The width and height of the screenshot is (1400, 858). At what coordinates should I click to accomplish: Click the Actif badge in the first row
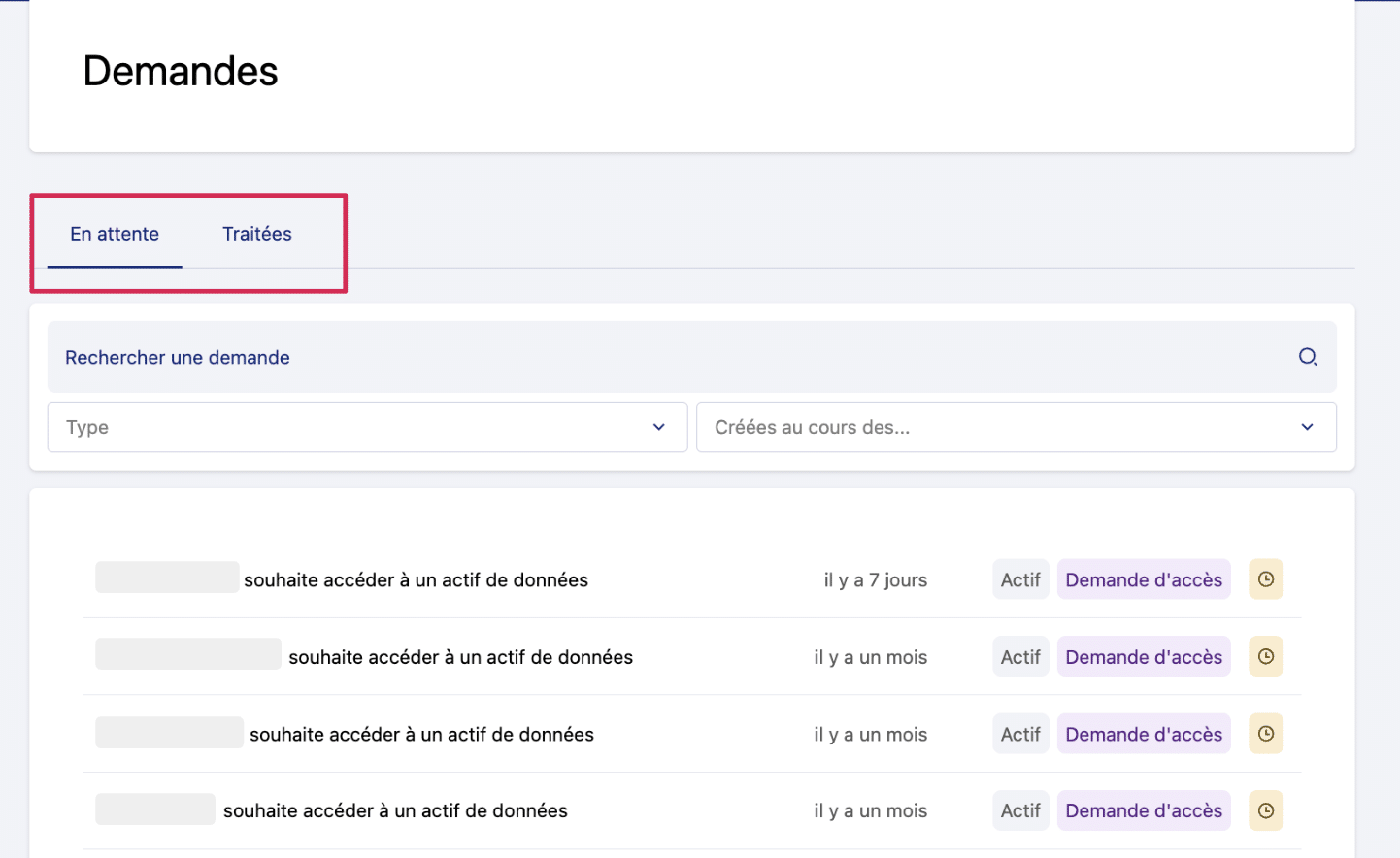click(1019, 579)
